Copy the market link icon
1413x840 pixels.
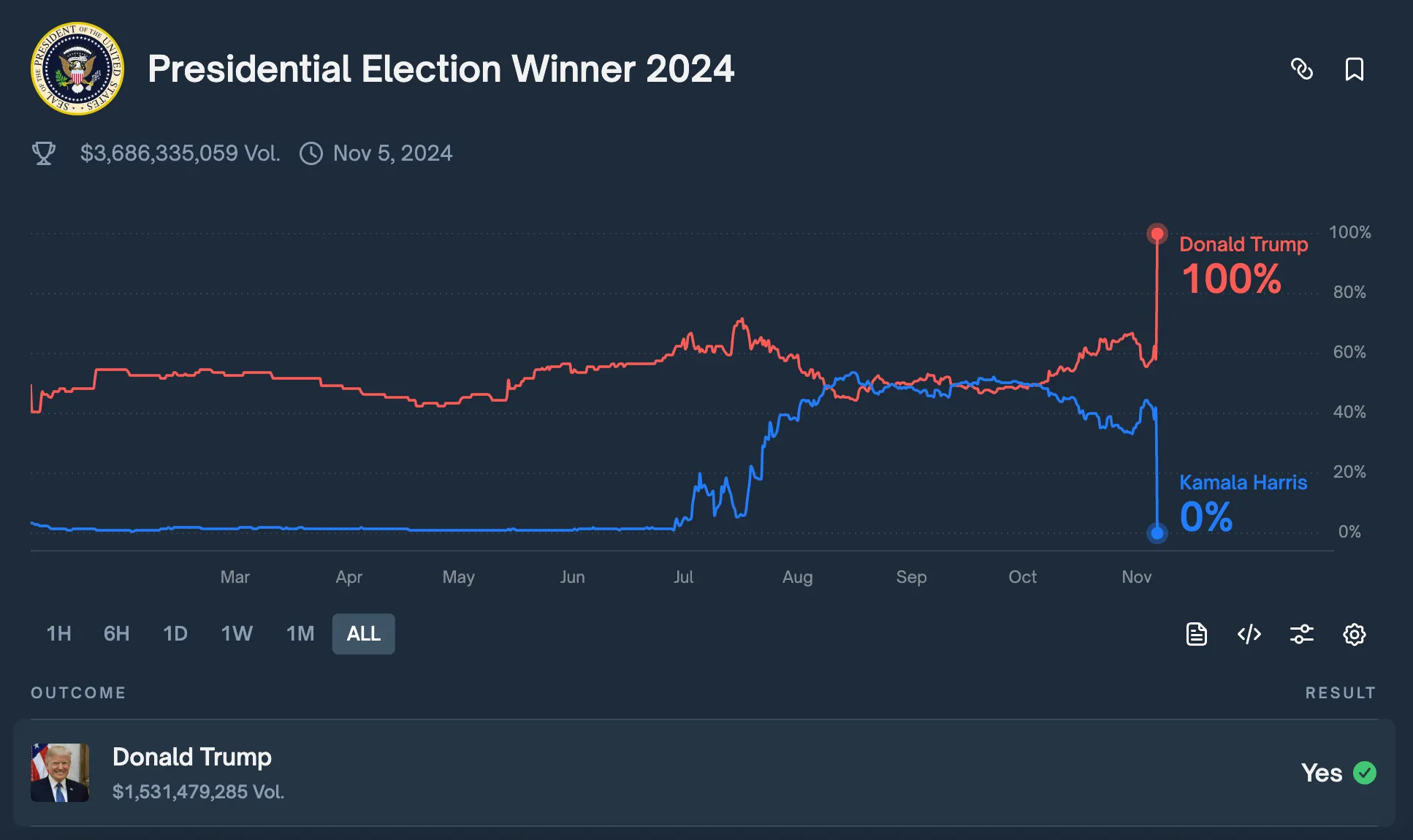[x=1302, y=69]
